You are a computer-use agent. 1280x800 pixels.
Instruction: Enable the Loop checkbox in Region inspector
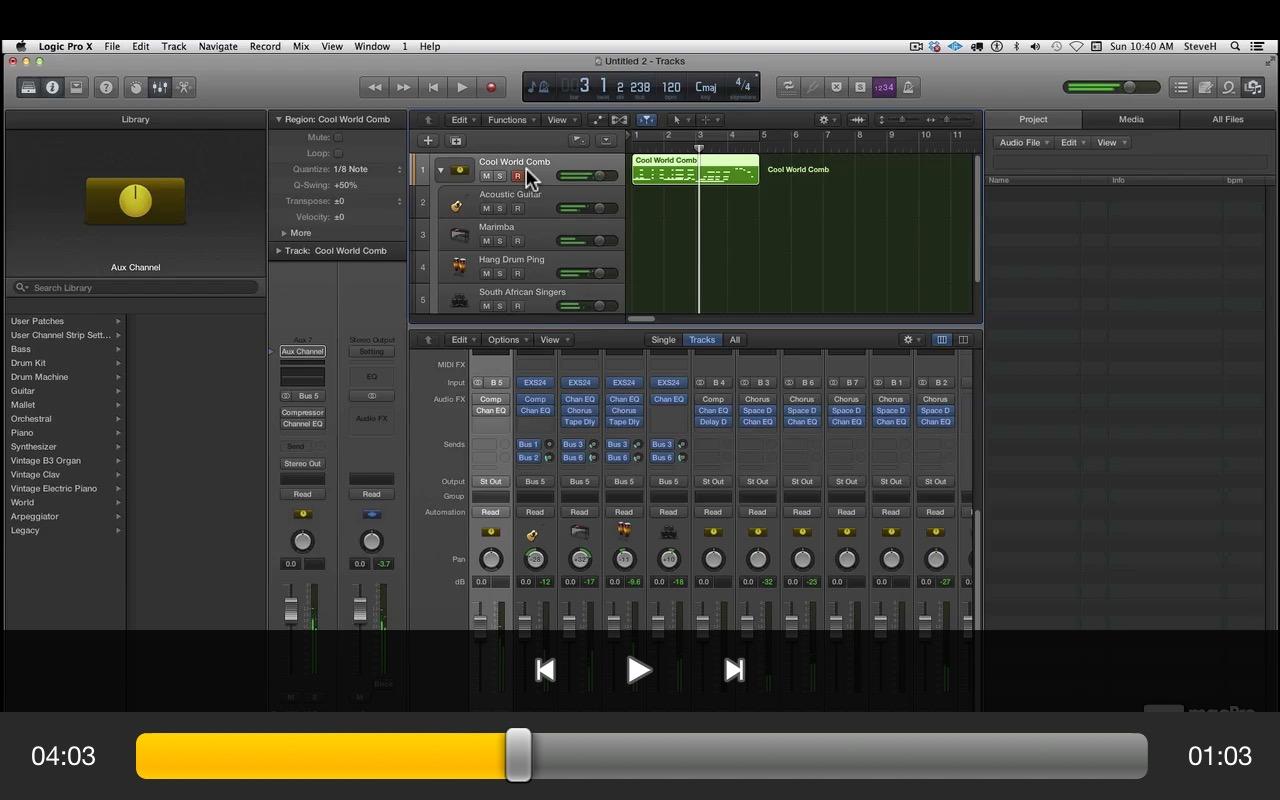click(x=338, y=153)
